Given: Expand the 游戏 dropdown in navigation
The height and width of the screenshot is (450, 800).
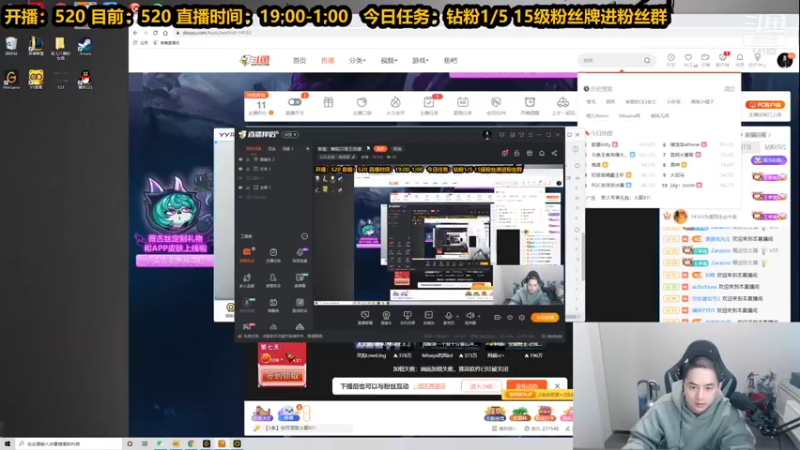Looking at the screenshot, I should (420, 60).
